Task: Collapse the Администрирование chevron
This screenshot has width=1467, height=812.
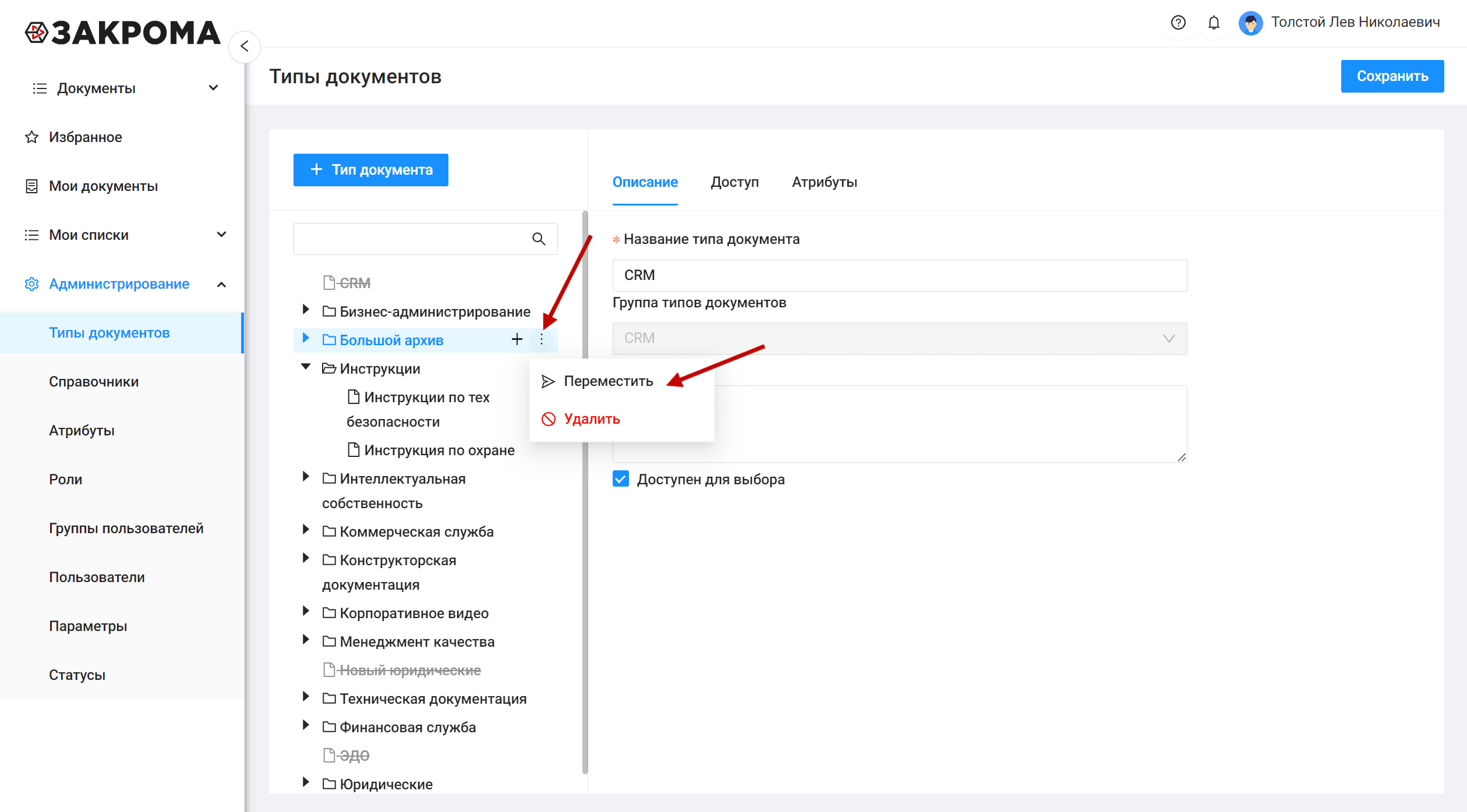Action: click(x=222, y=285)
